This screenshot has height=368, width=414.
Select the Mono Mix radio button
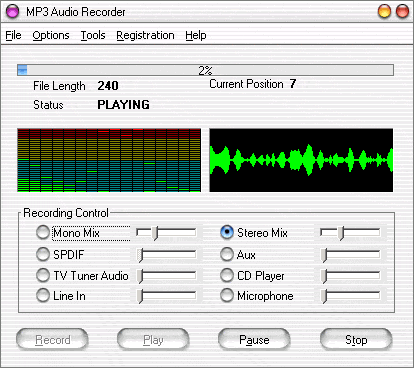click(x=43, y=232)
